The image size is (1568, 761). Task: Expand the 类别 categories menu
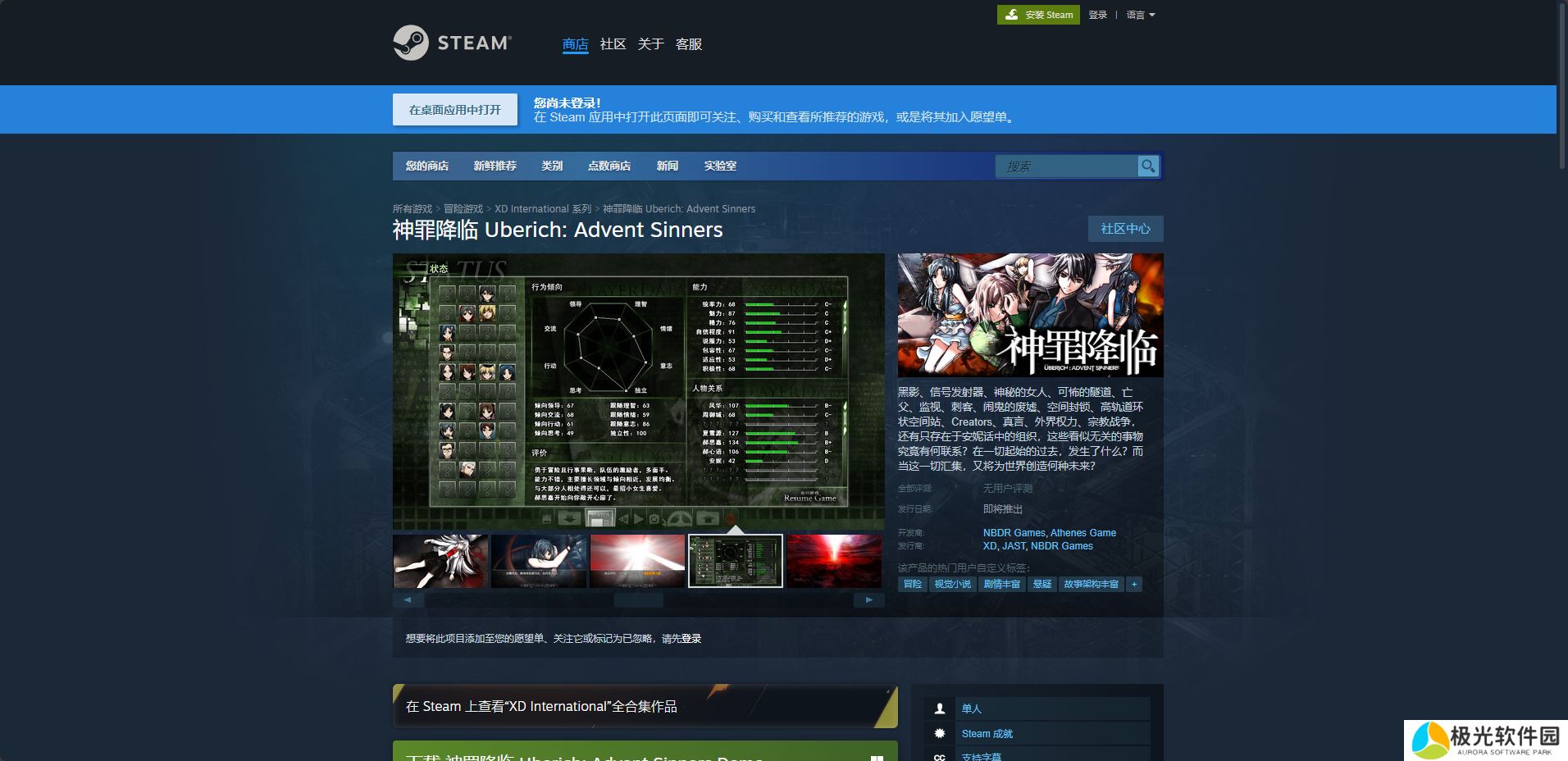pyautogui.click(x=552, y=166)
